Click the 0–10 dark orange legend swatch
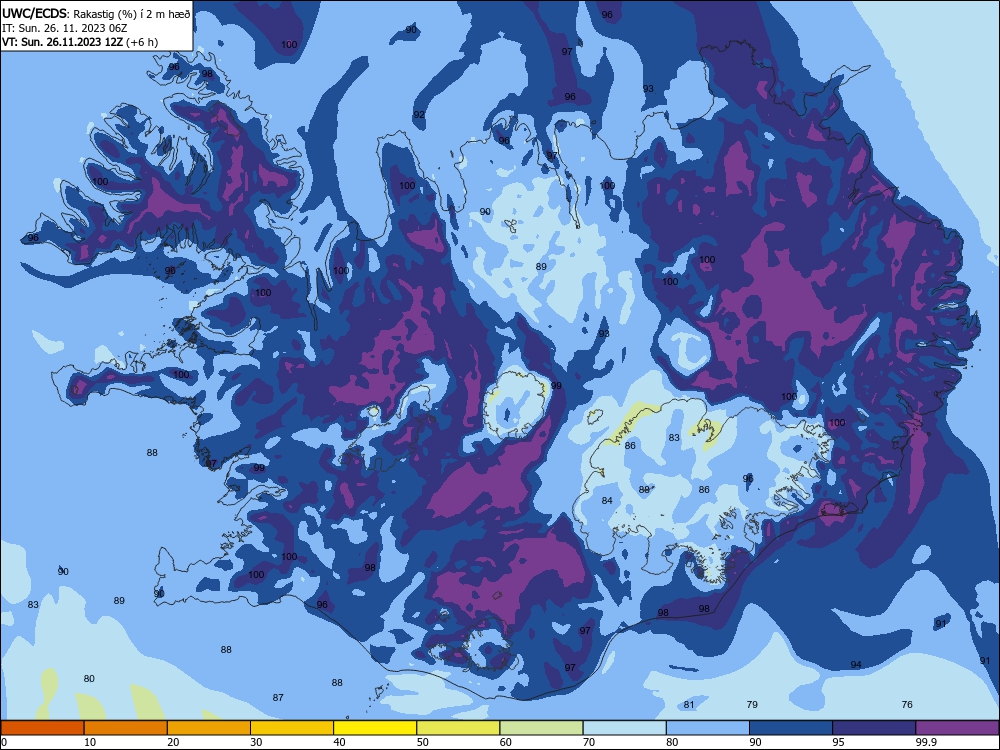 [42, 728]
